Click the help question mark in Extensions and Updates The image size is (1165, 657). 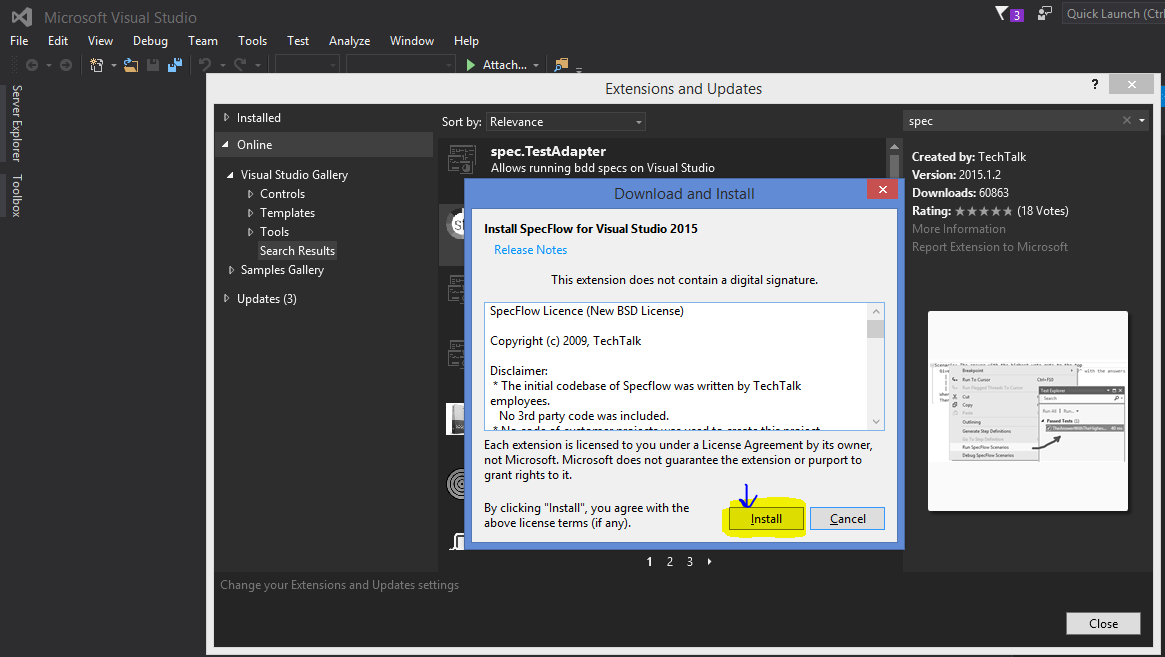[x=1094, y=85]
